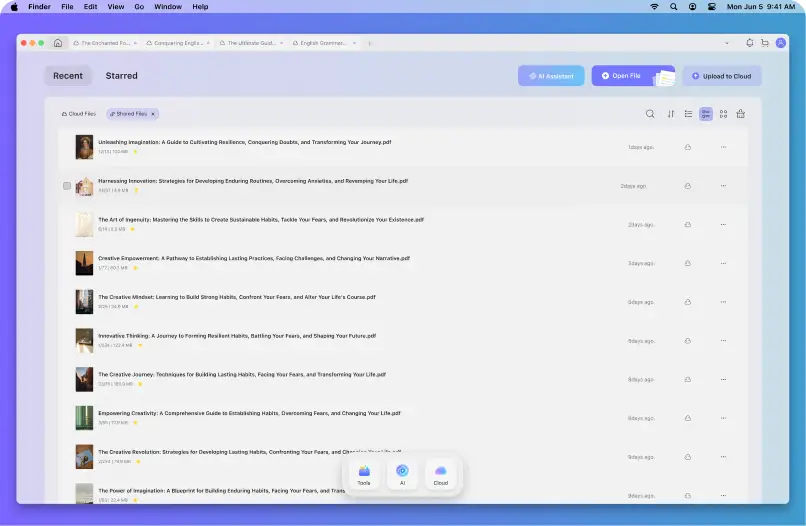Click the Upload to Cloud button

click(722, 76)
